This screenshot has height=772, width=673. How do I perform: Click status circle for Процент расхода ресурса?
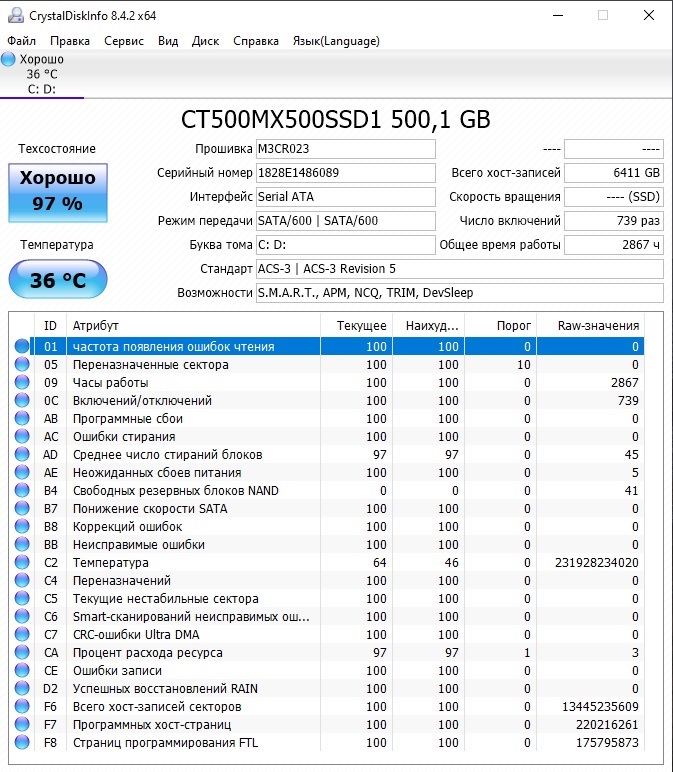coord(22,652)
